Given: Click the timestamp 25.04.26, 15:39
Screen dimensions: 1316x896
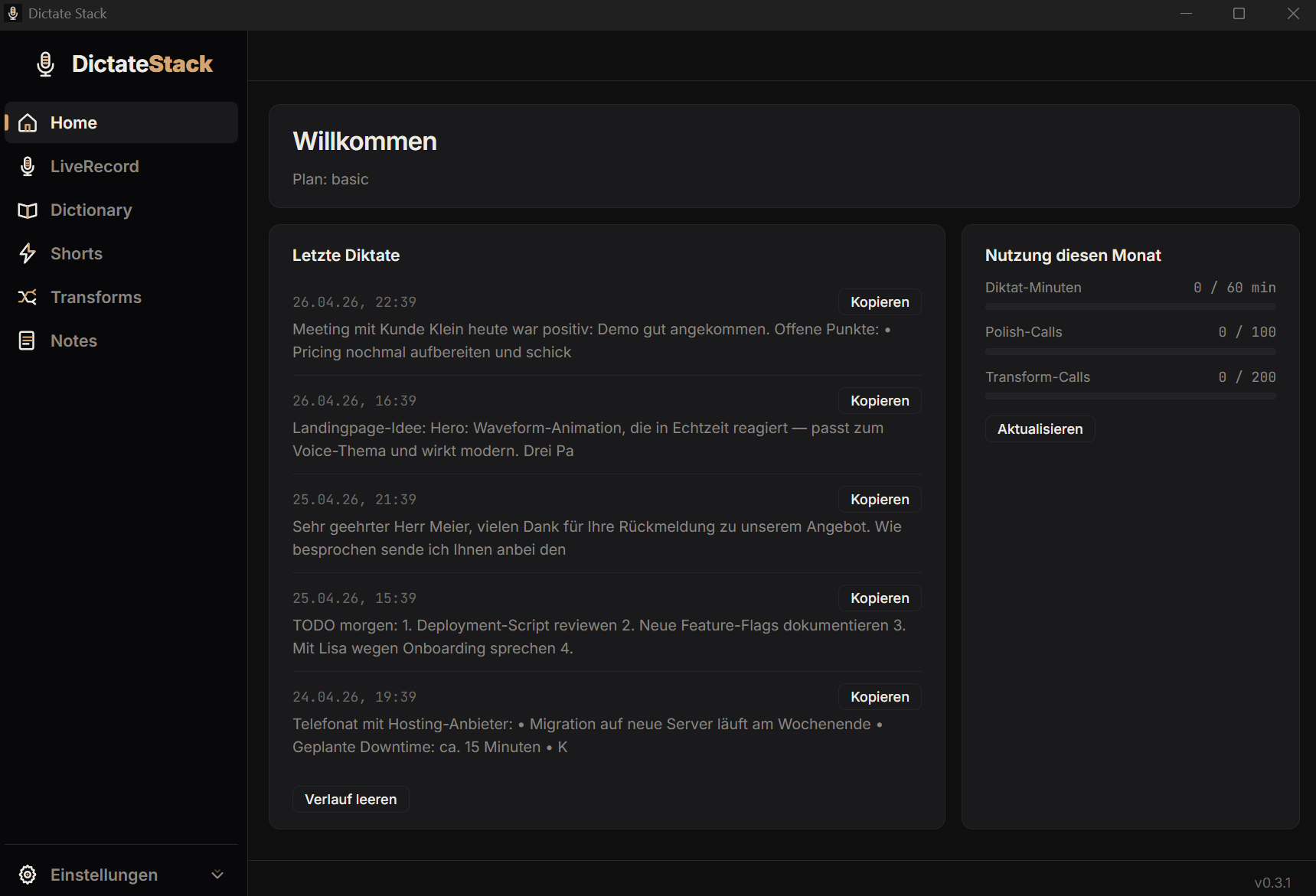Looking at the screenshot, I should [x=354, y=598].
